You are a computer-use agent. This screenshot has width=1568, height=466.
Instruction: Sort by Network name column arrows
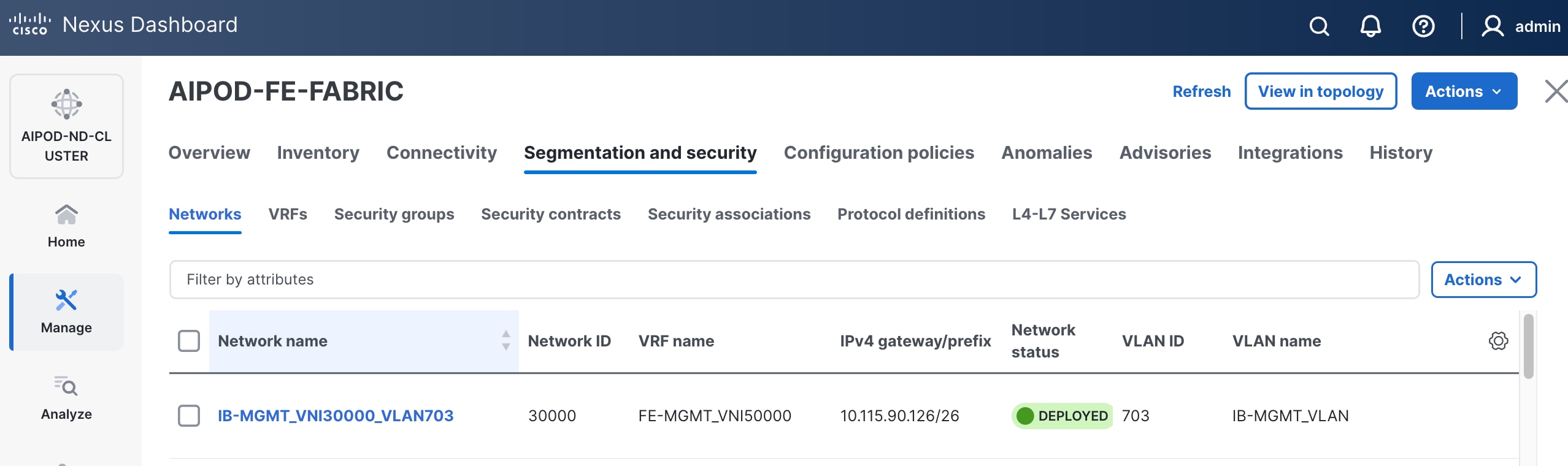[506, 341]
